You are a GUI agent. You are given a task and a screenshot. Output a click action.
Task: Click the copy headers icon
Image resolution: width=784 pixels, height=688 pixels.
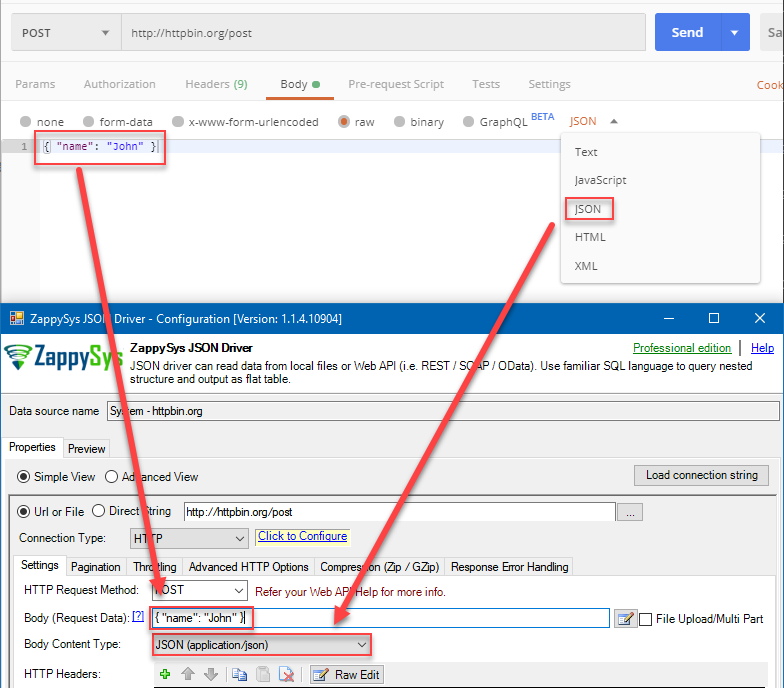pyautogui.click(x=240, y=674)
